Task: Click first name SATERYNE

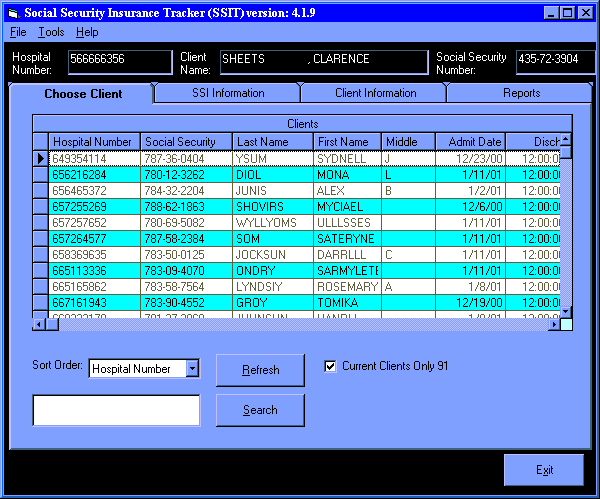Action: 346,239
